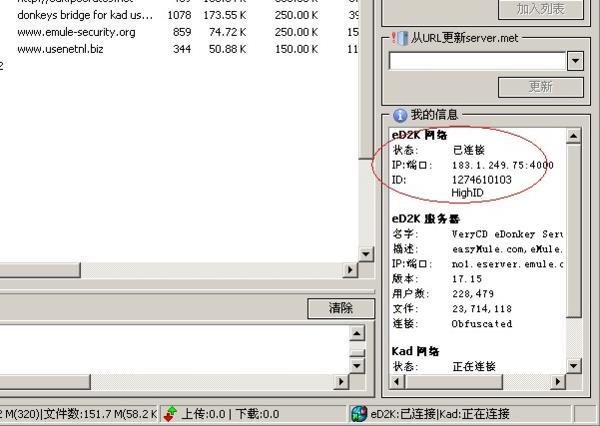
Task: Click the eD2K:已连接|Kad:正在连接 status text
Action: (x=440, y=414)
